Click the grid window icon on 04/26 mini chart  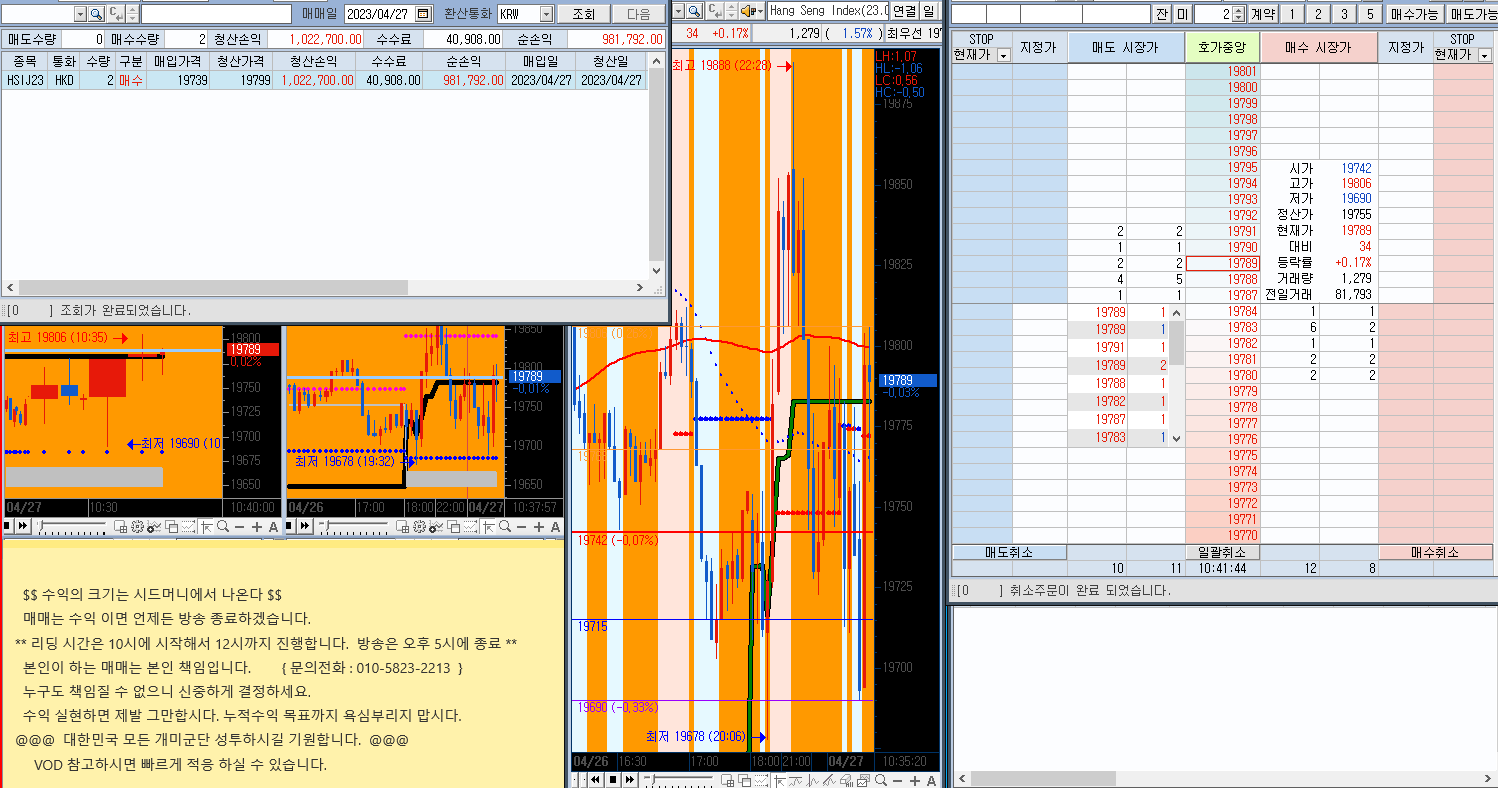pyautogui.click(x=402, y=526)
